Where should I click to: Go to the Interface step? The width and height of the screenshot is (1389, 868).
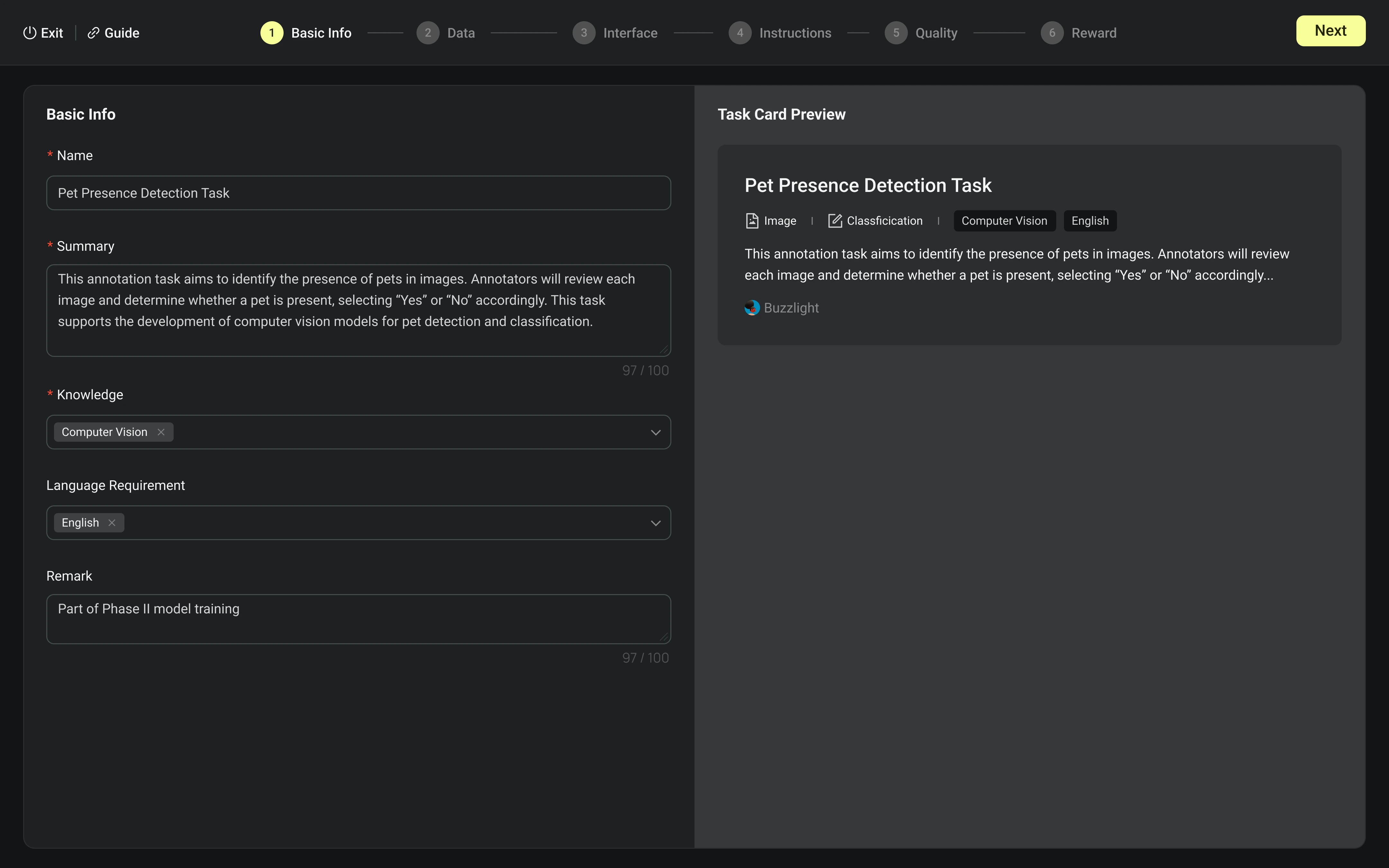(615, 33)
